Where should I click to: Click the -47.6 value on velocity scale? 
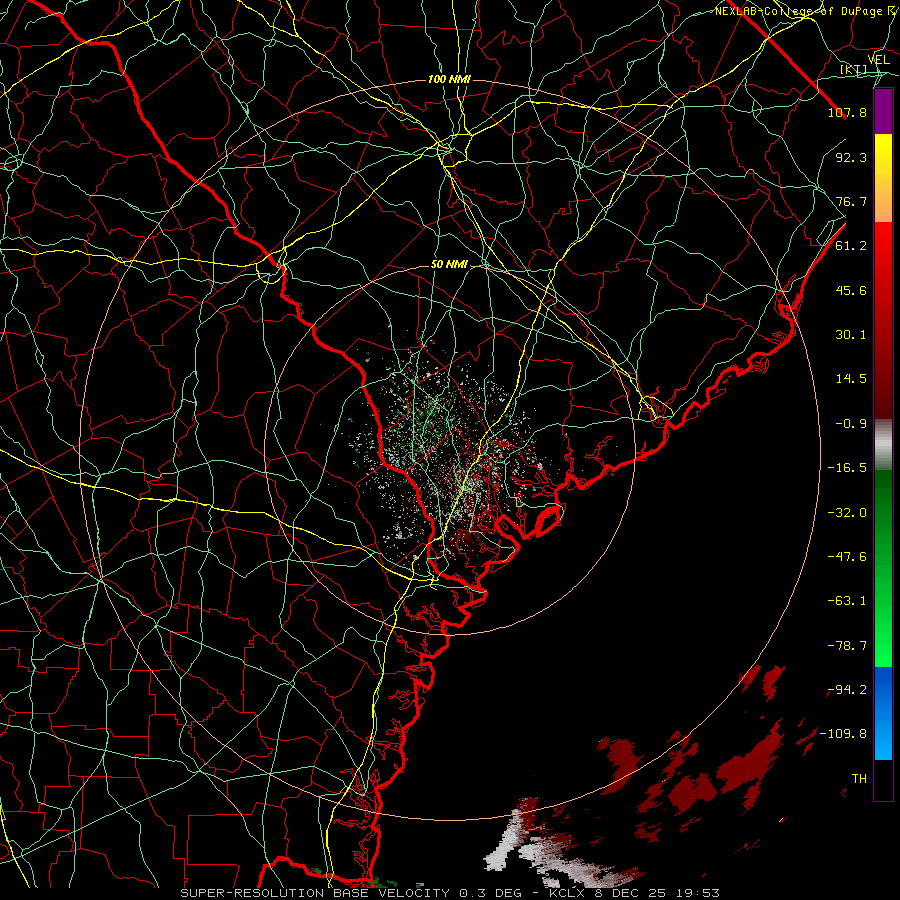click(x=847, y=557)
